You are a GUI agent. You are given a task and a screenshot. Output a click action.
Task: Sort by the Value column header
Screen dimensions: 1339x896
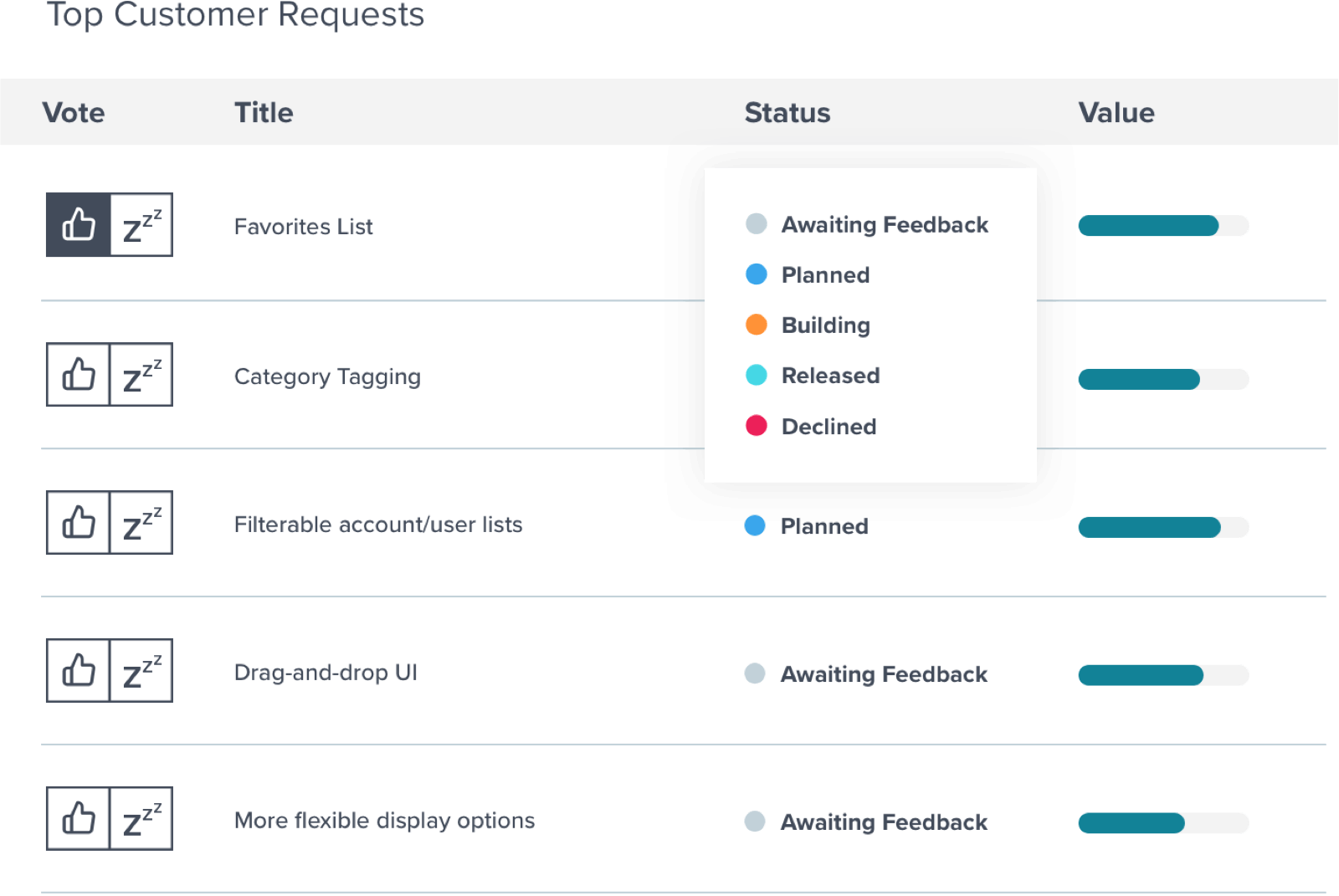coord(1116,112)
